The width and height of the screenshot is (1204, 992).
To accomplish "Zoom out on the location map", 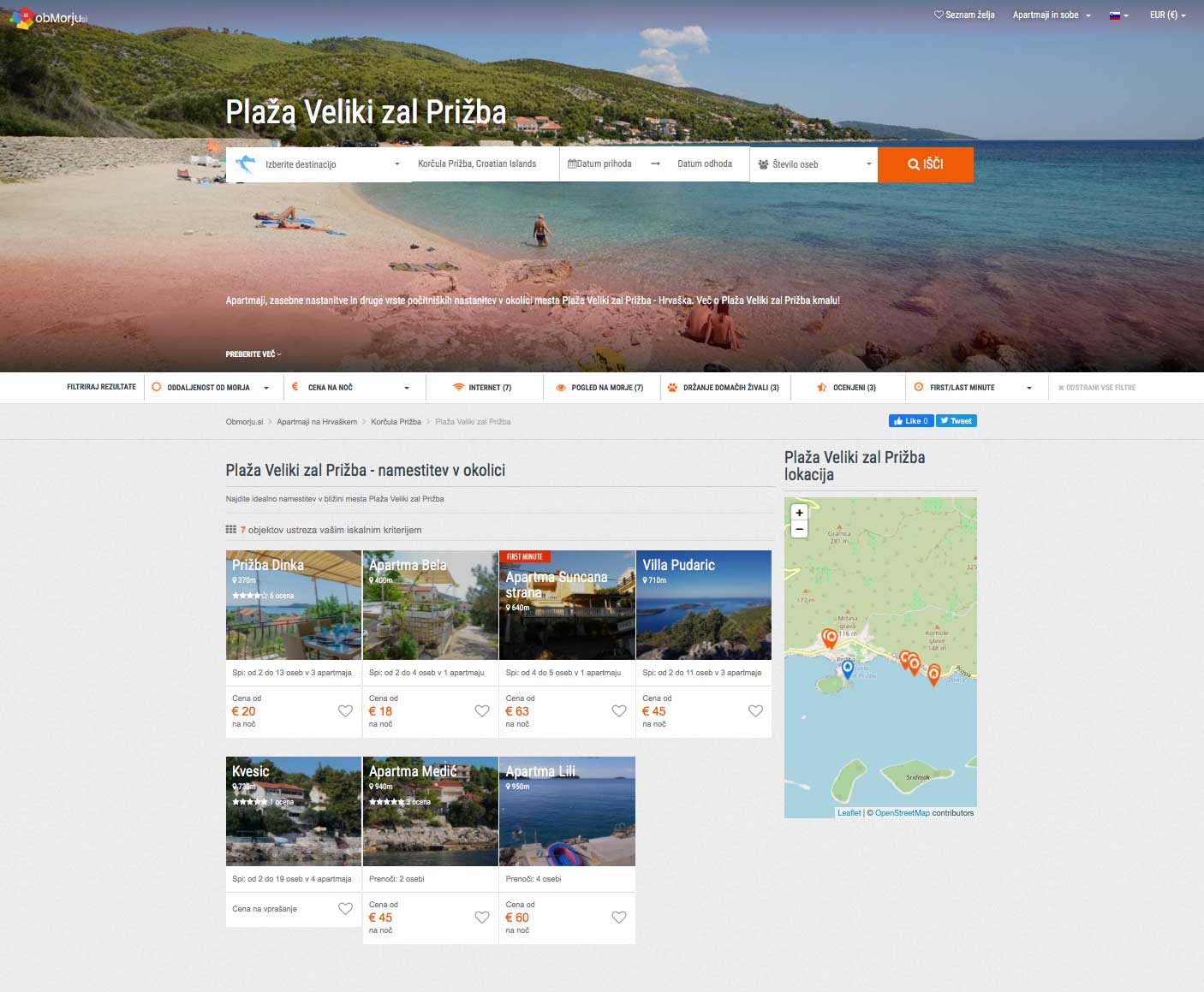I will click(x=799, y=529).
